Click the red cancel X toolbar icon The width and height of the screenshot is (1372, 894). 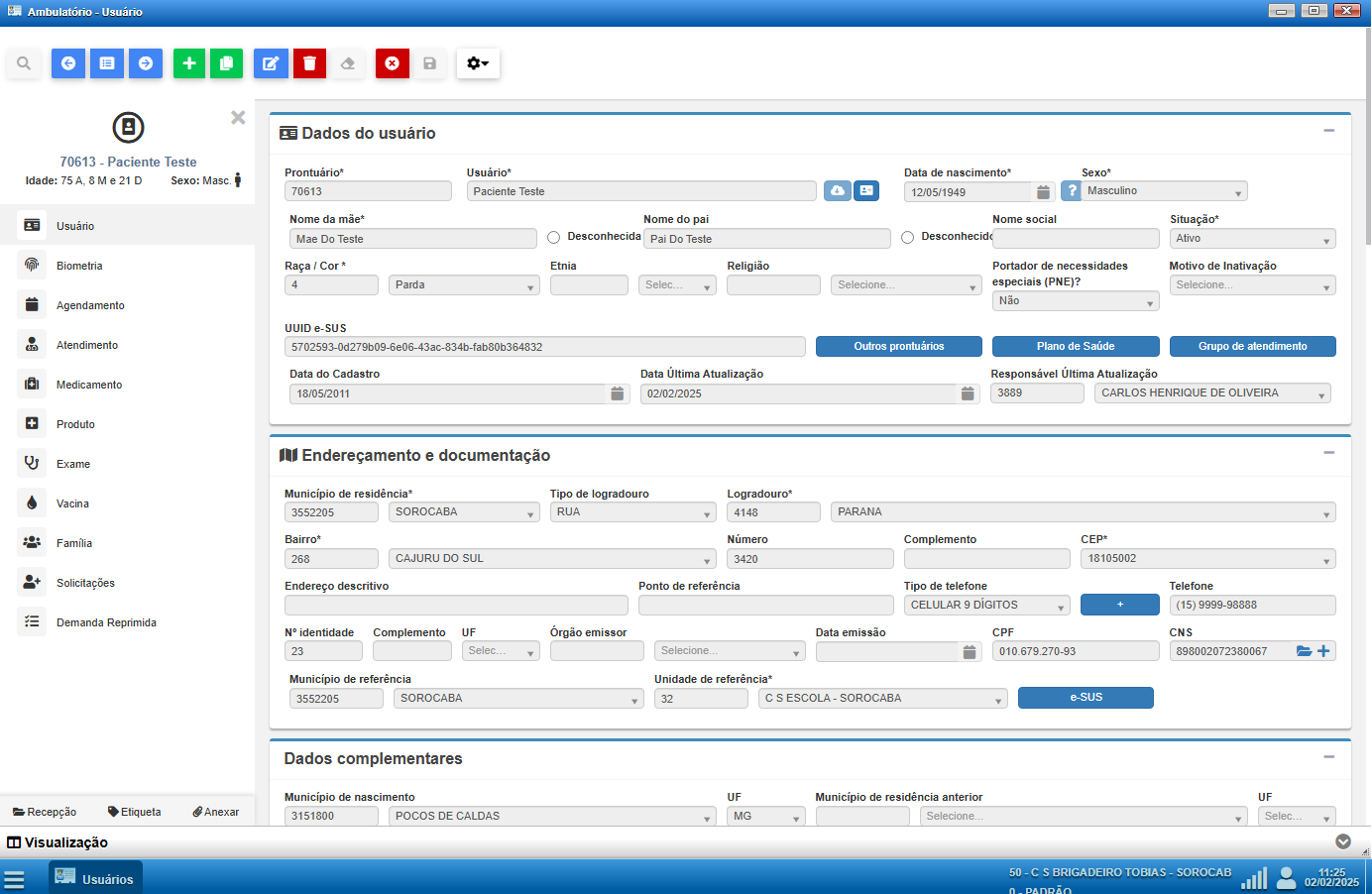coord(392,63)
